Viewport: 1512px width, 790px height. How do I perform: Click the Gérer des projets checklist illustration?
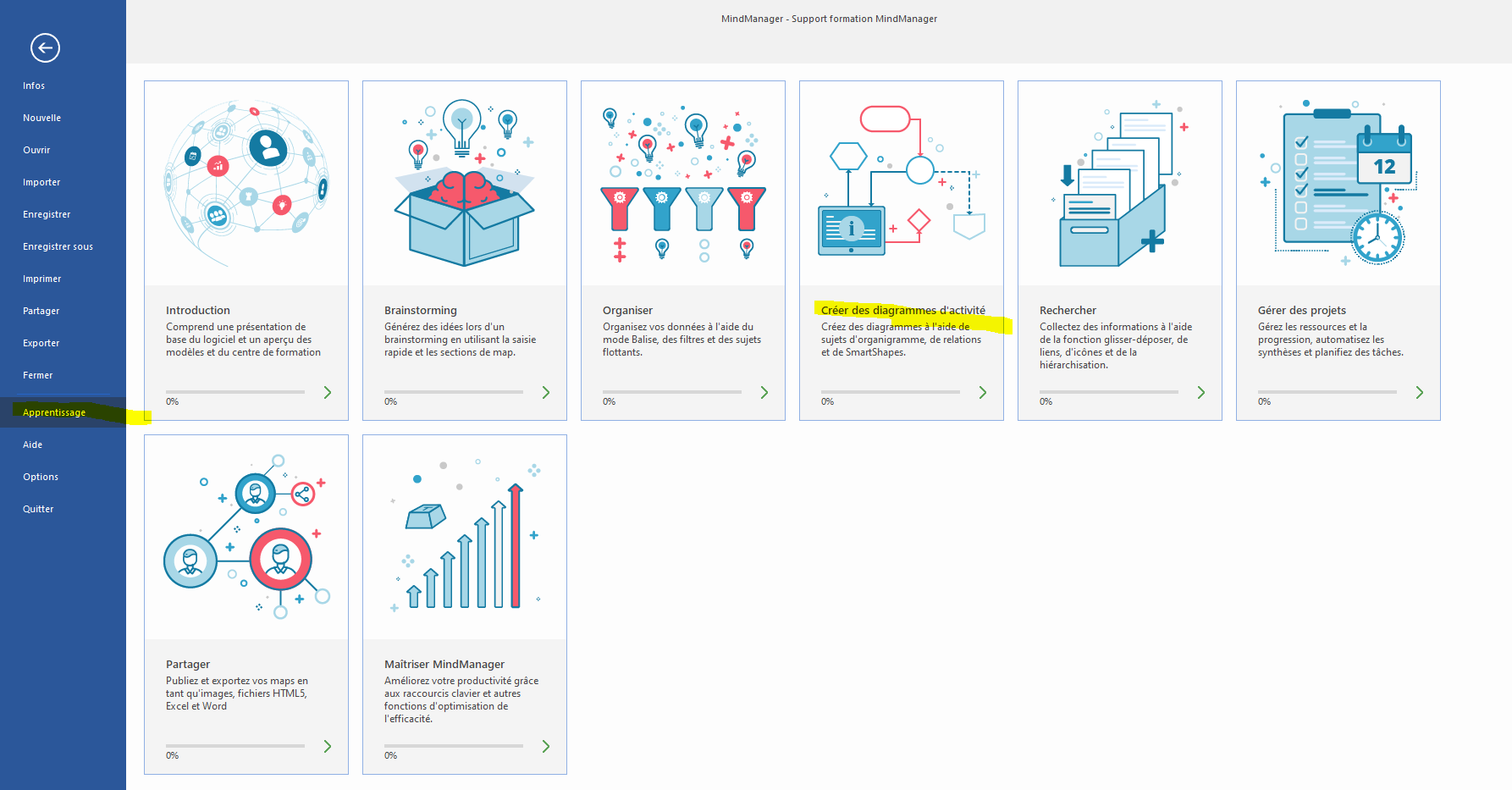[x=1338, y=183]
